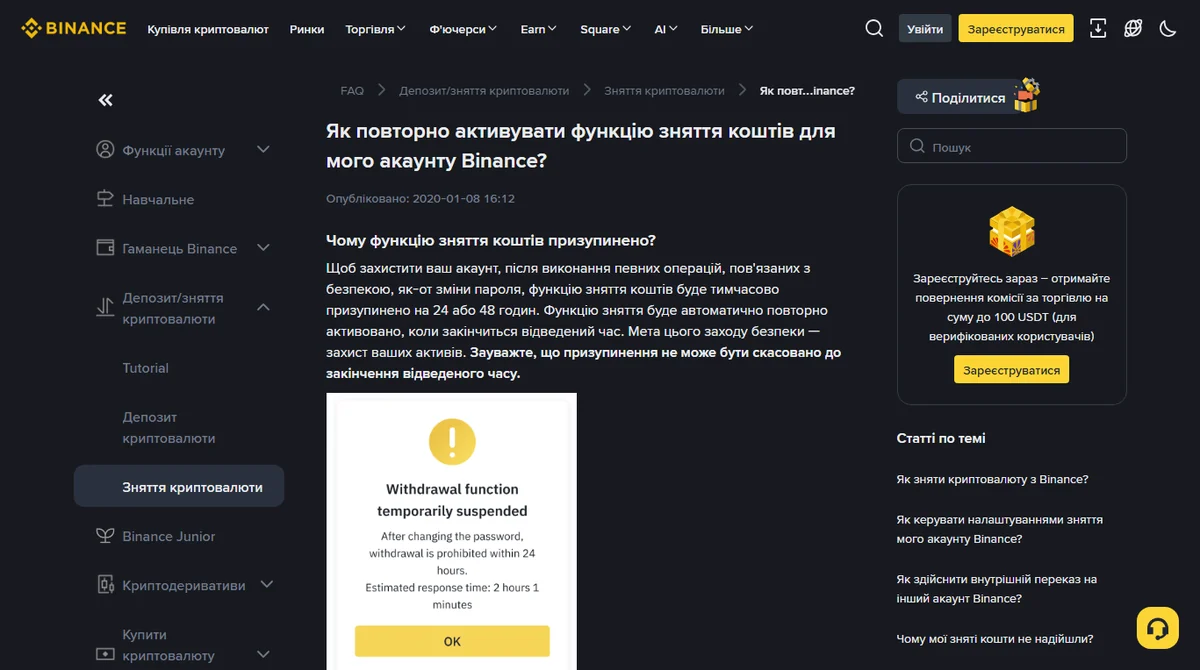
Task: Open the AI dropdown menu
Action: tap(666, 29)
